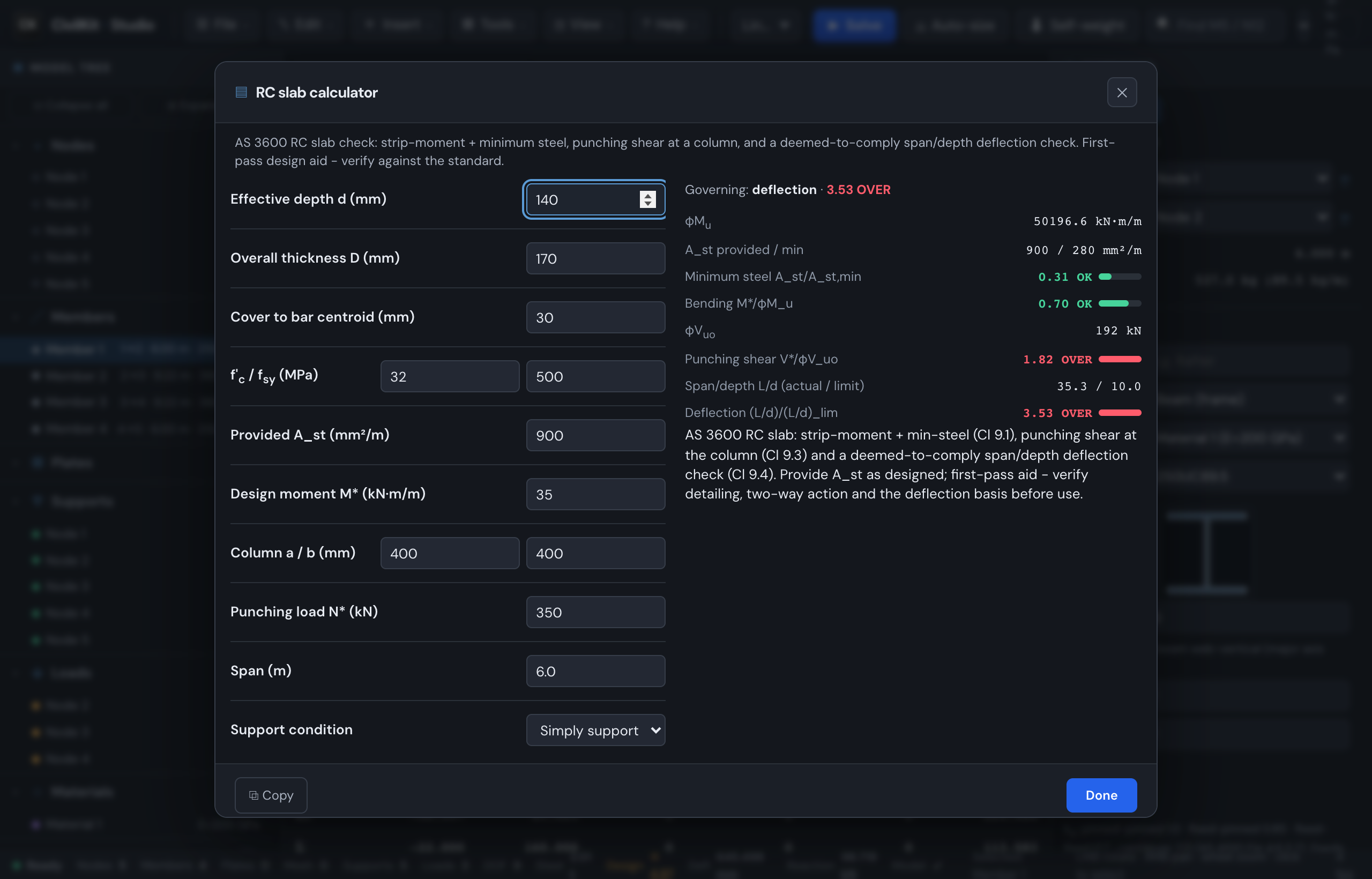Click the Overall thickness D input field
The width and height of the screenshot is (1372, 879).
595,258
